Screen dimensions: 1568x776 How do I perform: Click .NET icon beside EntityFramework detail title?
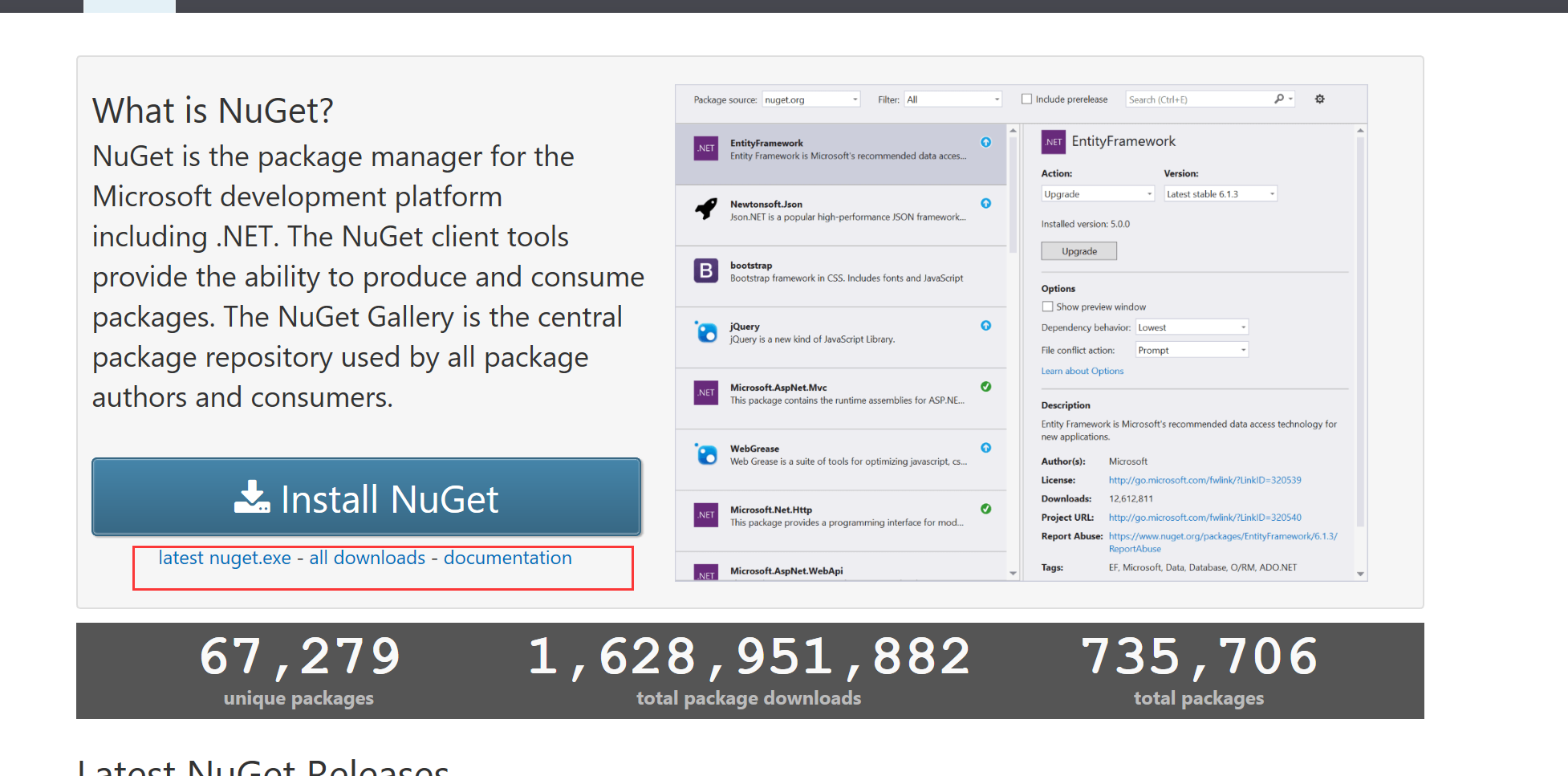(x=1054, y=142)
